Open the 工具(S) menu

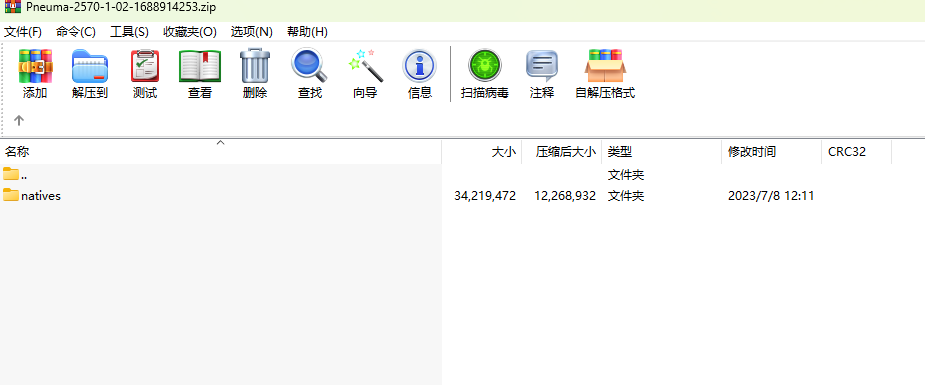(129, 32)
